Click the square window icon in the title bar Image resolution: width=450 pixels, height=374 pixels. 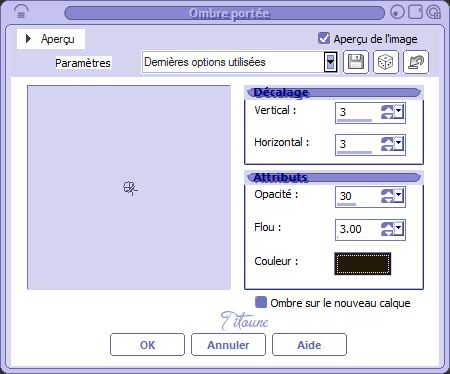(x=415, y=12)
